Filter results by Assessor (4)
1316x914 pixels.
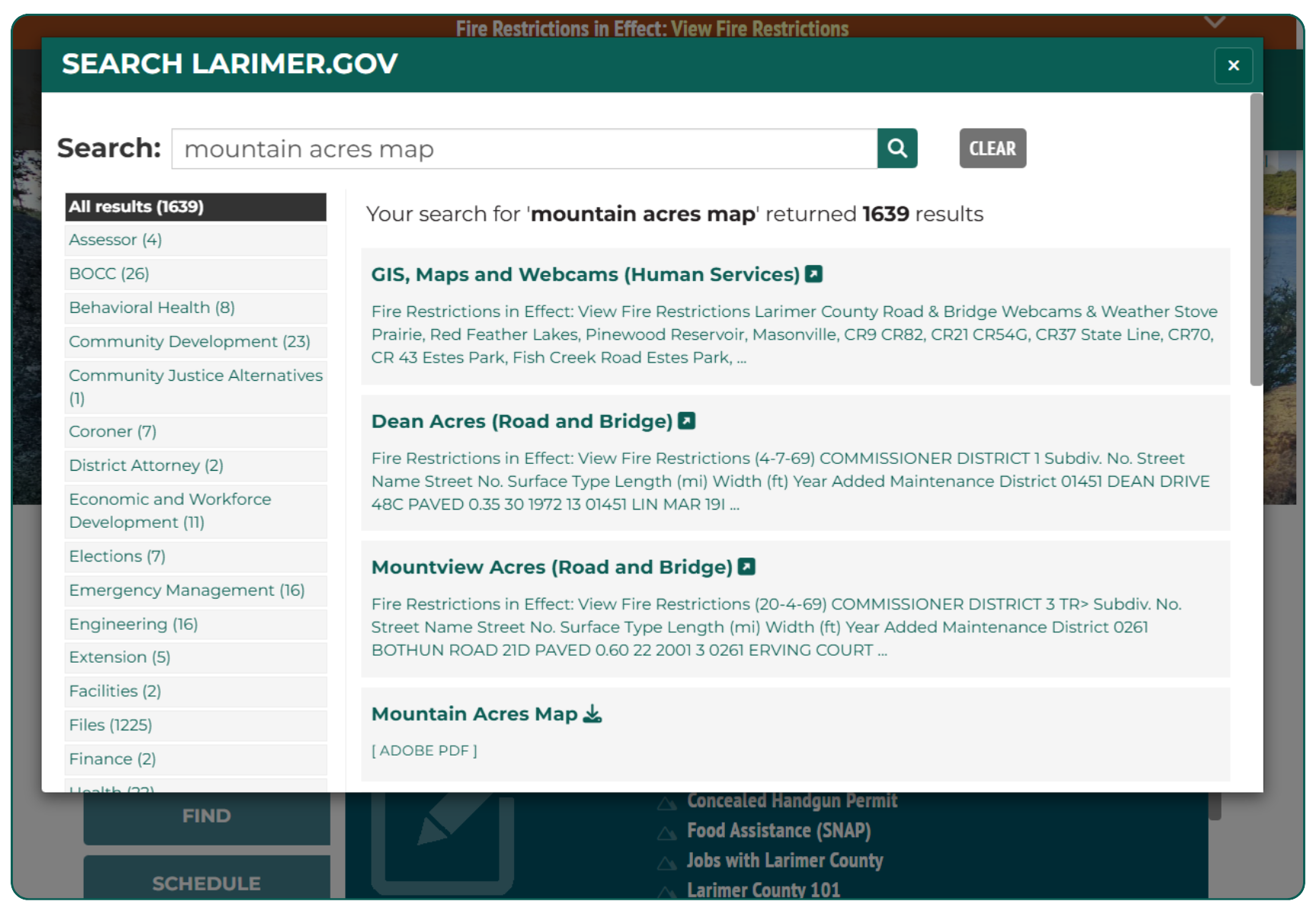pyautogui.click(x=196, y=240)
